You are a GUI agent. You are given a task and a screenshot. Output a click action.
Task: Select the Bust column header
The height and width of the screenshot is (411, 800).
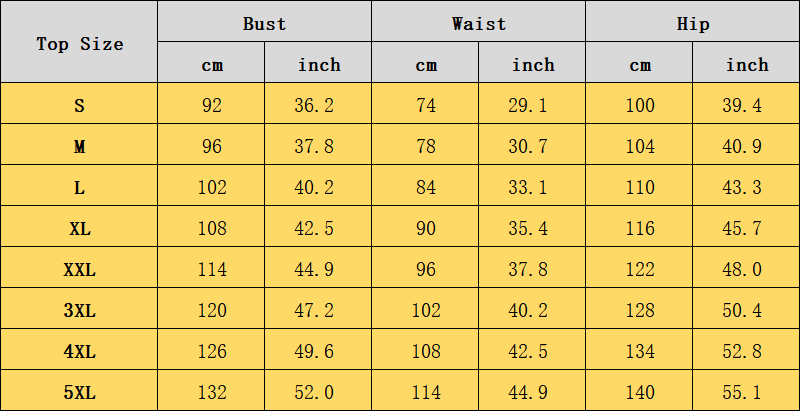[264, 21]
